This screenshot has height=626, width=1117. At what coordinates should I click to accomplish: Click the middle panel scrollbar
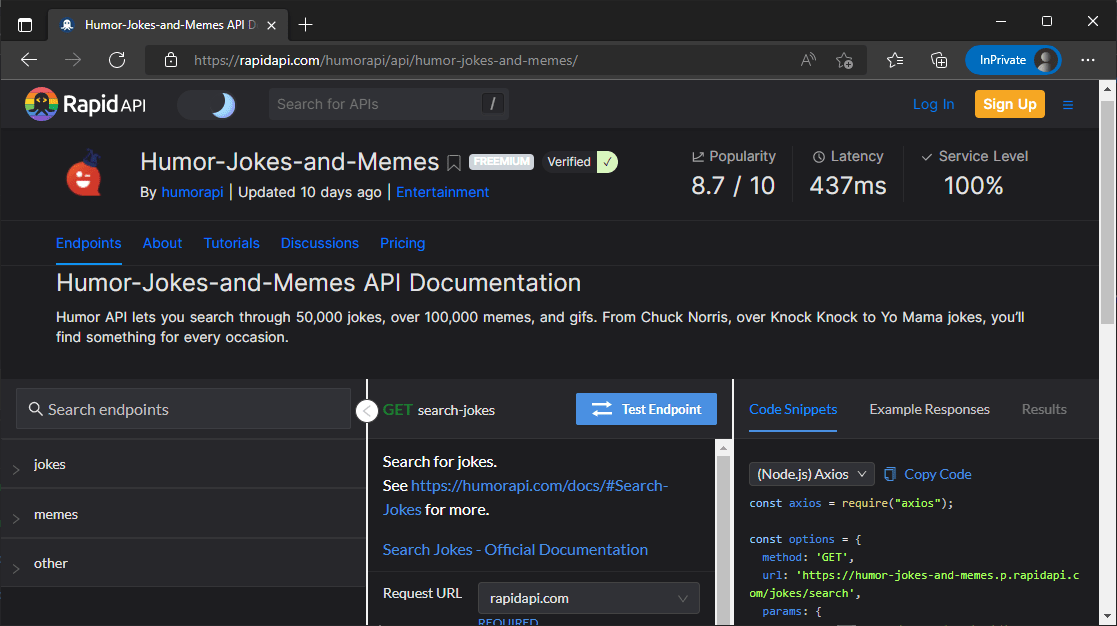pyautogui.click(x=723, y=541)
